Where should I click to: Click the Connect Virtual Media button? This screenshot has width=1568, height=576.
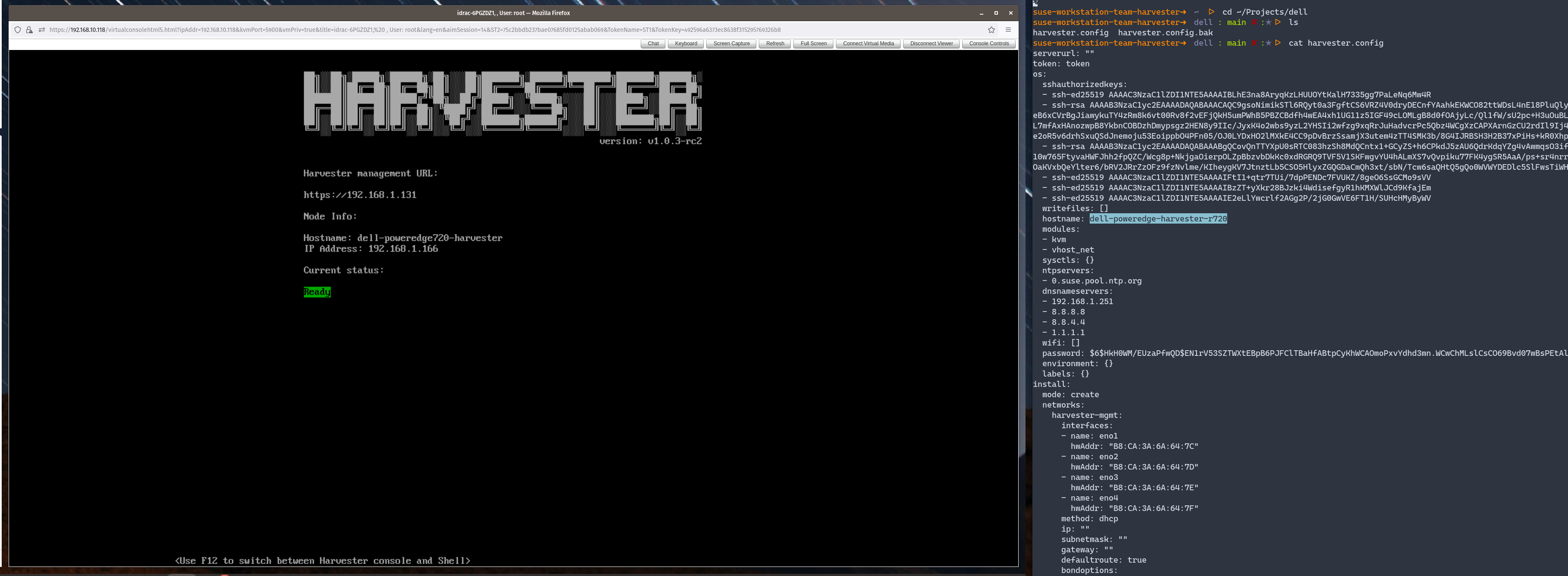[x=868, y=44]
